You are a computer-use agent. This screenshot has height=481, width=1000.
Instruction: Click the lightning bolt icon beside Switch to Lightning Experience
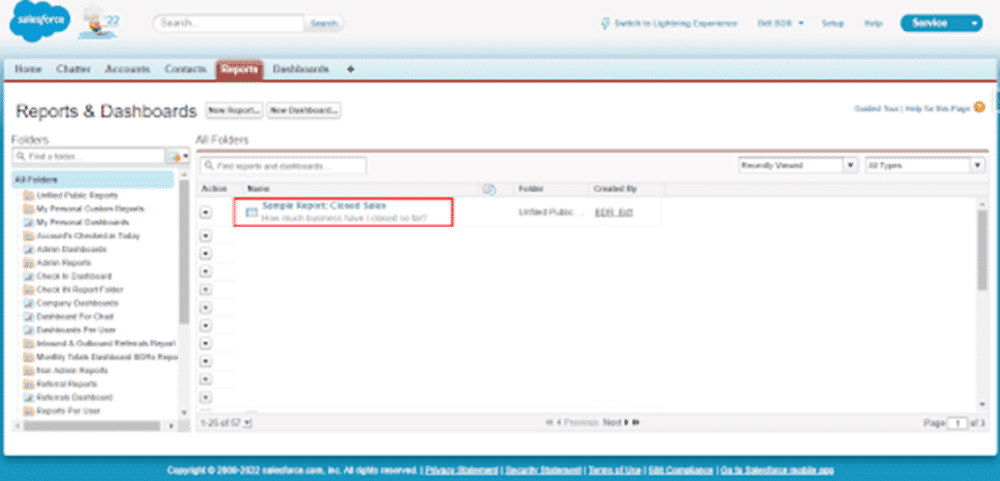point(606,23)
